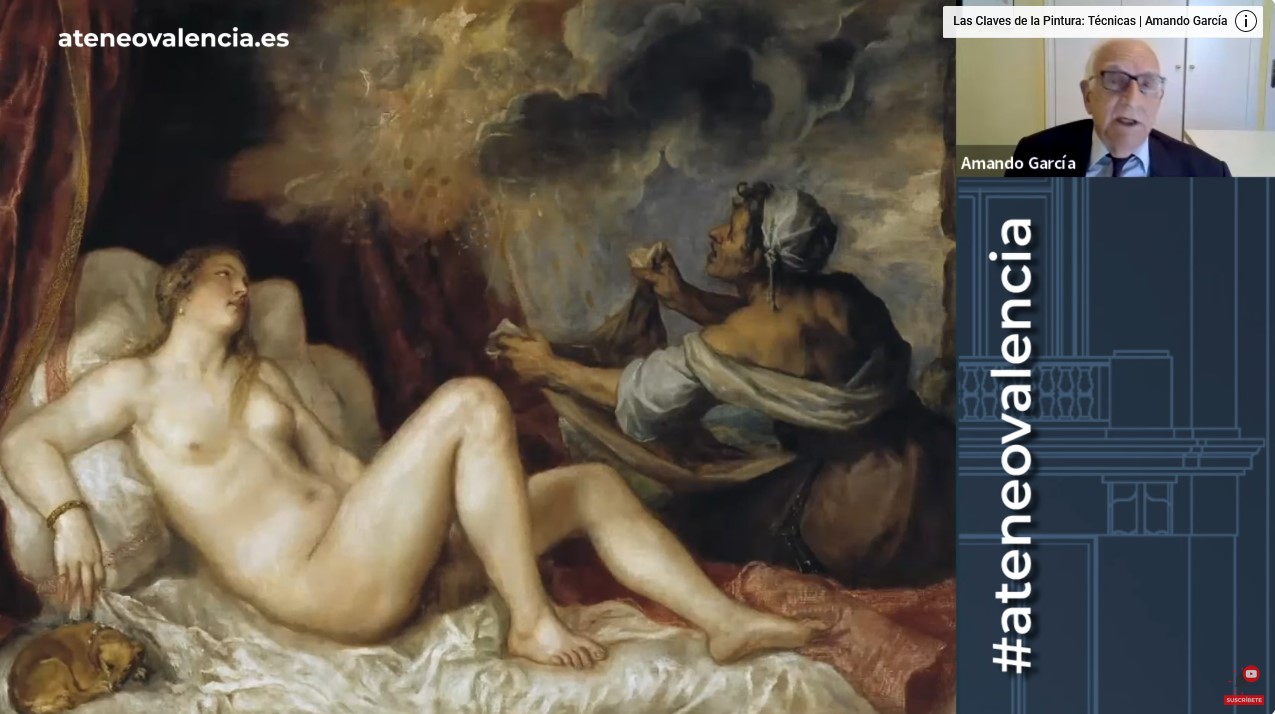Click the gold bracelet on the woman's wrist
Image resolution: width=1275 pixels, height=714 pixels.
[66, 512]
